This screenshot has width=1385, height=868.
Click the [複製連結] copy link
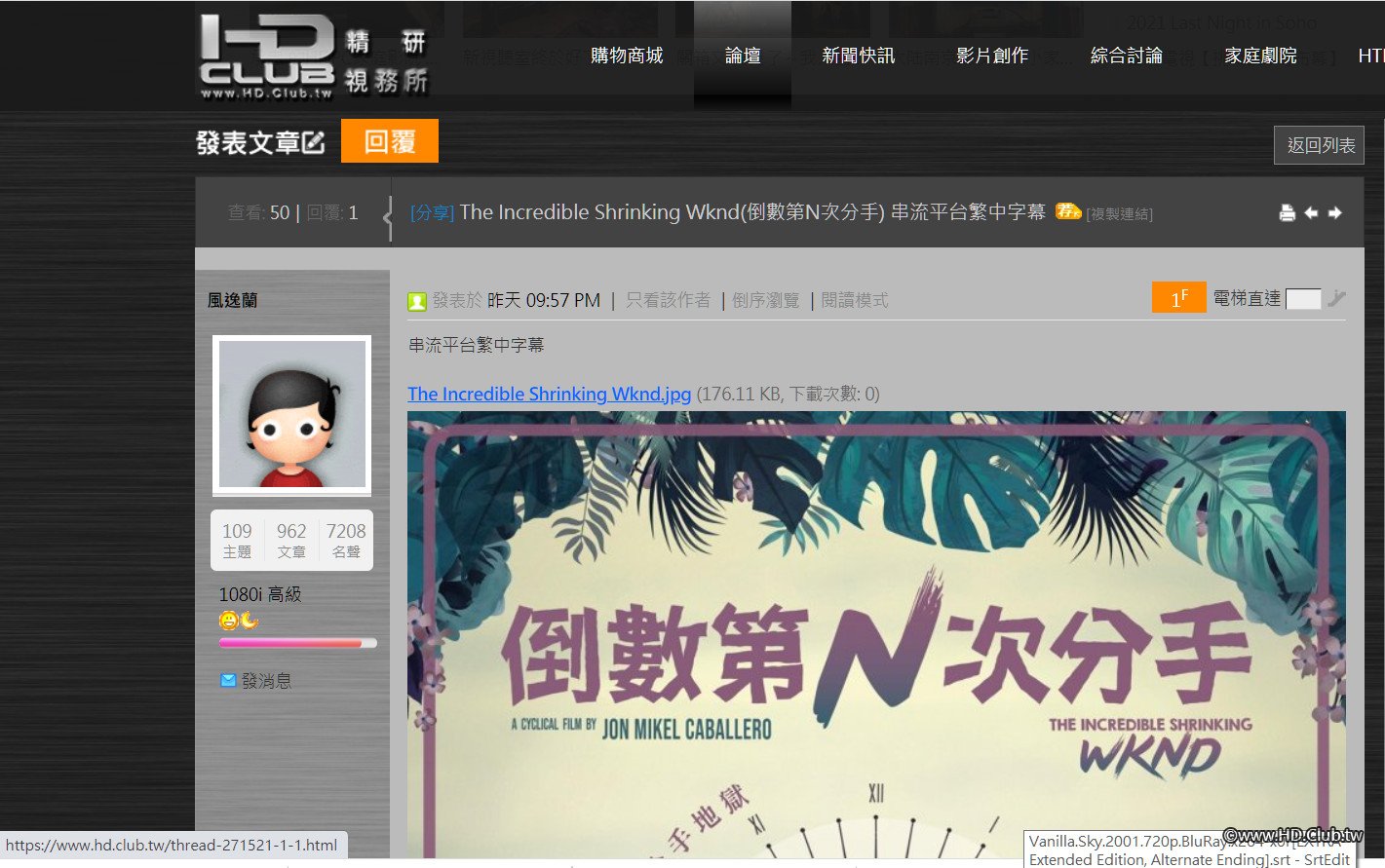coord(1120,214)
